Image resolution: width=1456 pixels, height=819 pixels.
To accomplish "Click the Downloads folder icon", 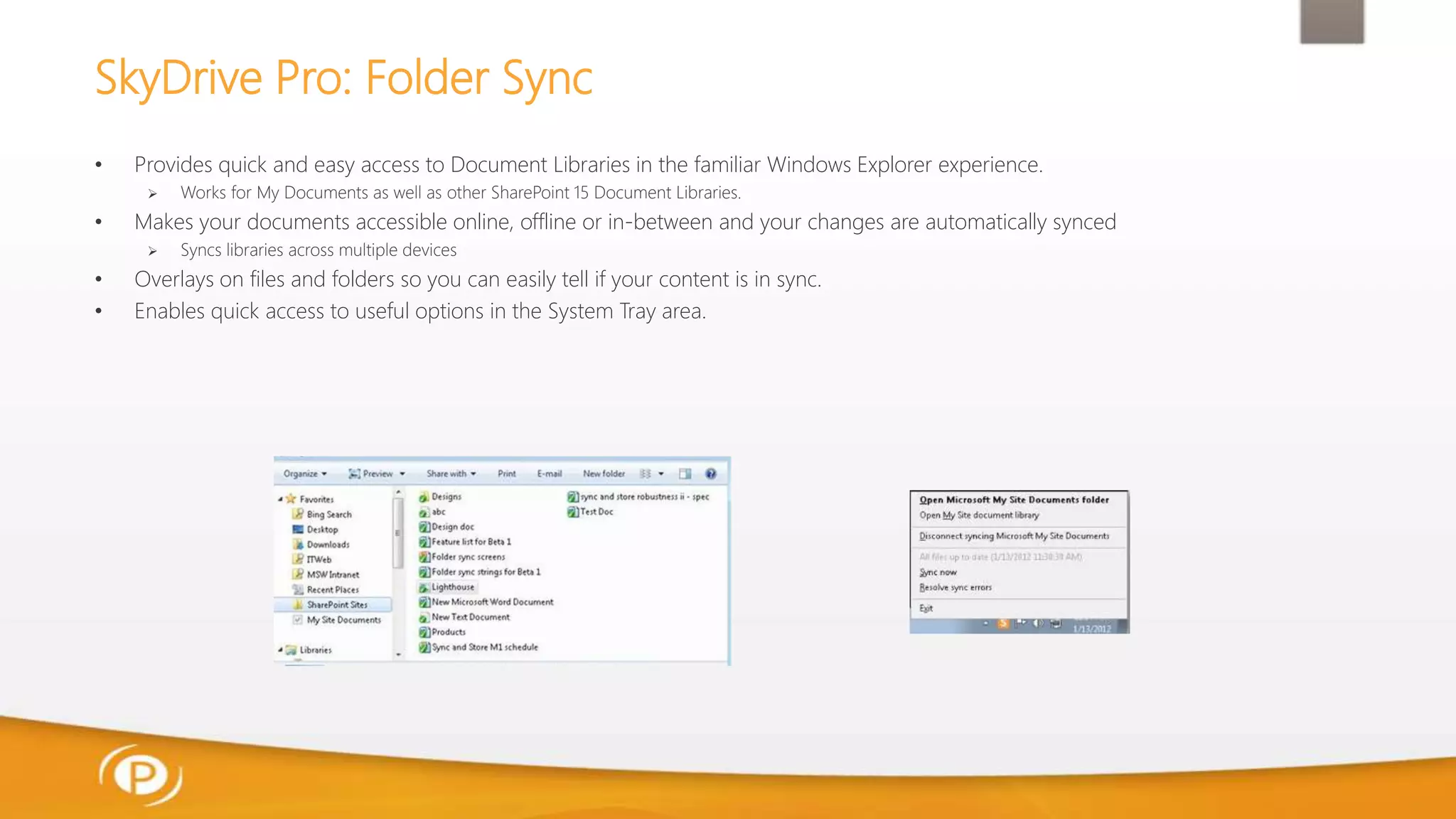I will 298,545.
